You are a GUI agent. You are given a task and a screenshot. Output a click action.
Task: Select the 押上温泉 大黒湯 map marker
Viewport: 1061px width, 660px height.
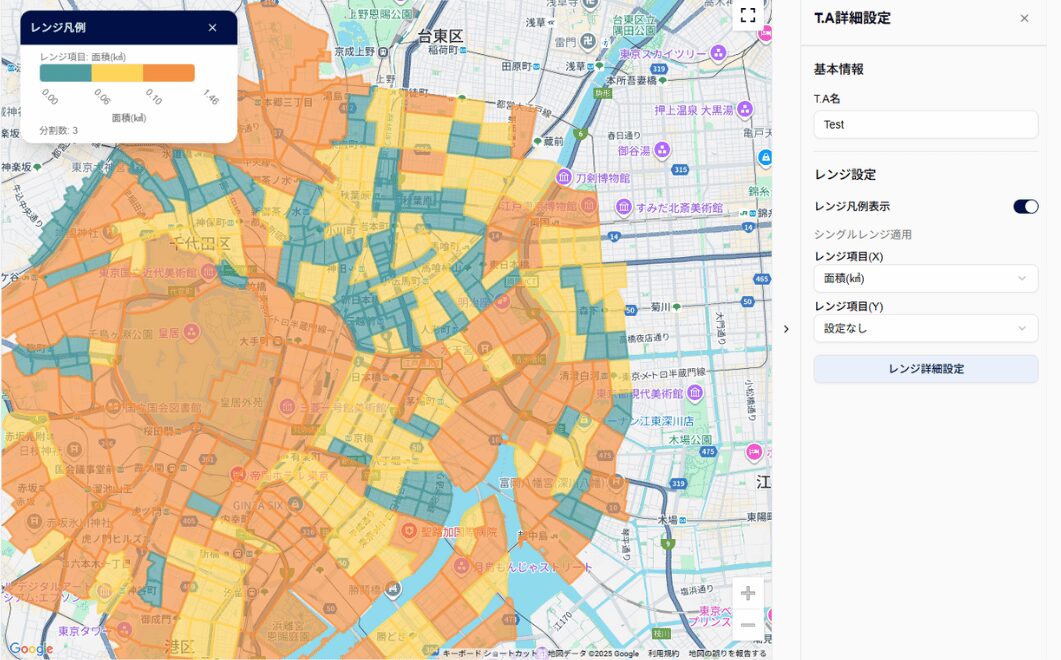click(744, 110)
